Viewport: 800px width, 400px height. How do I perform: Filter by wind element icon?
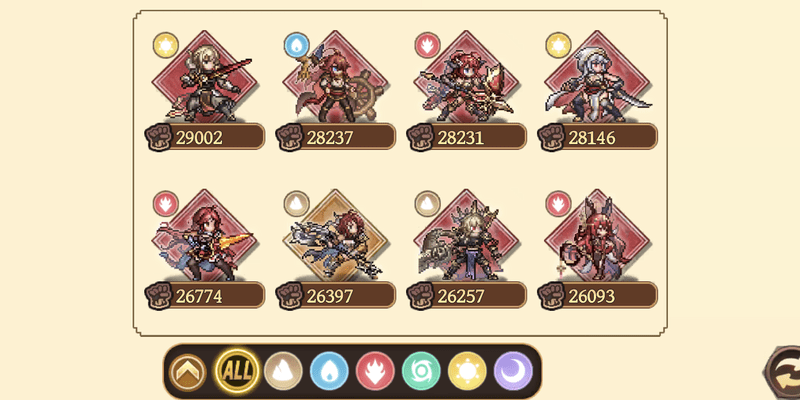tap(421, 371)
